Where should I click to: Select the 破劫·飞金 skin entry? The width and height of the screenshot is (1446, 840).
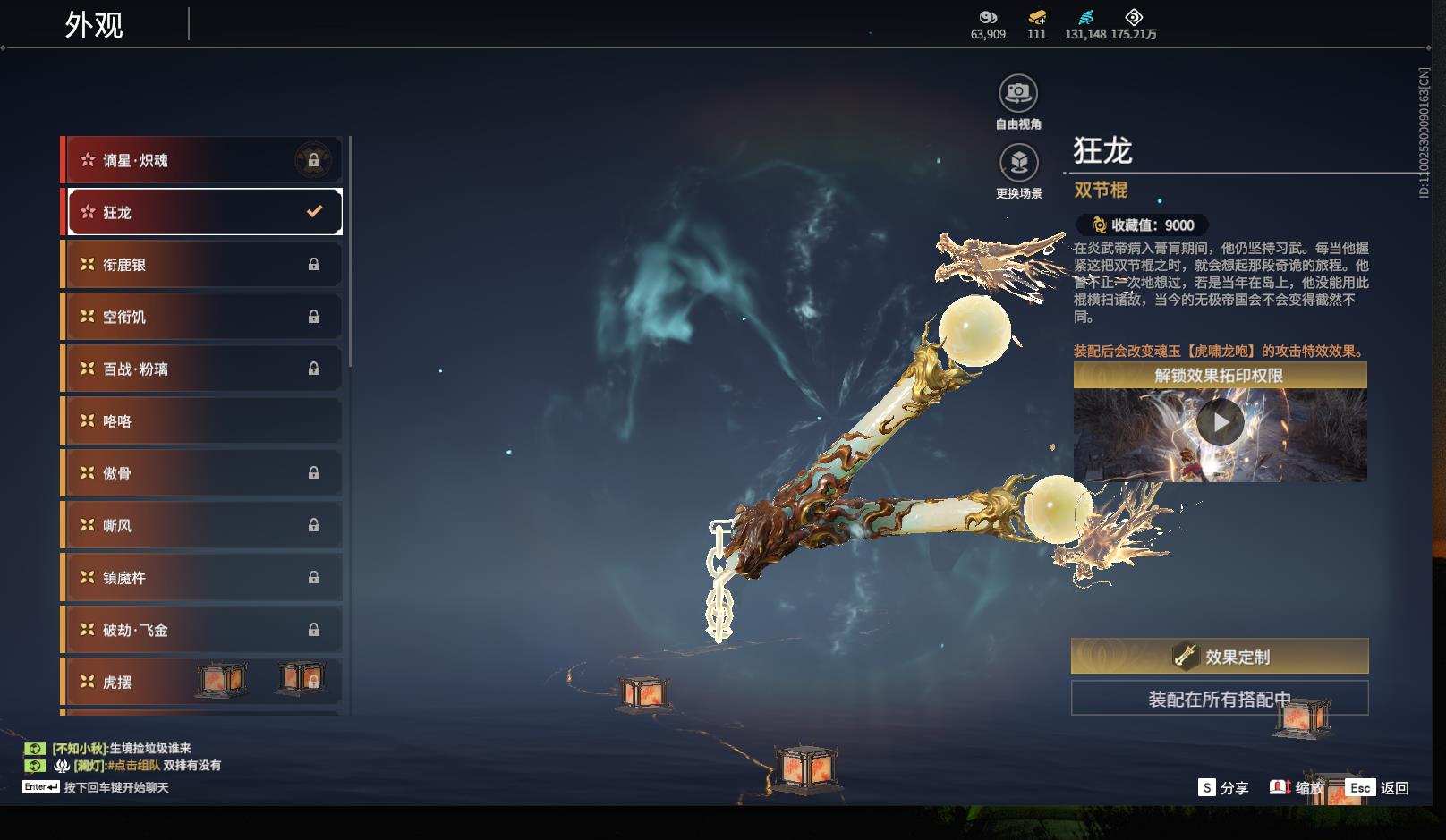201,630
